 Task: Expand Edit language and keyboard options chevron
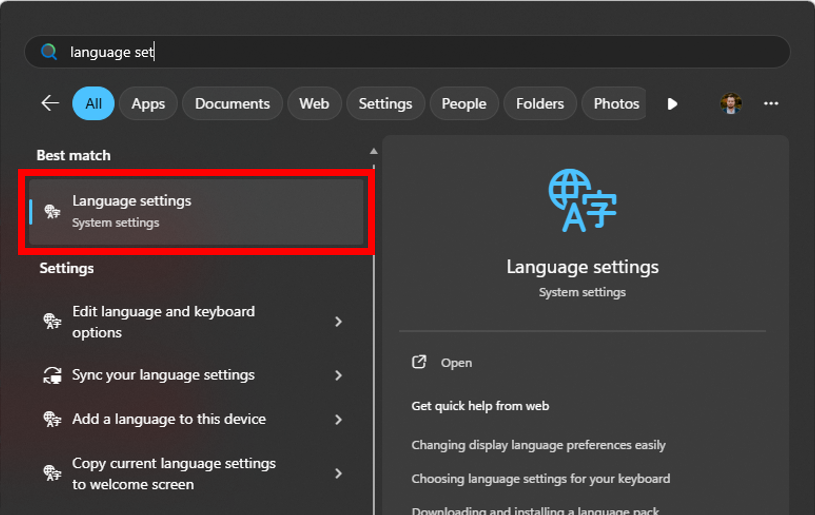(338, 322)
